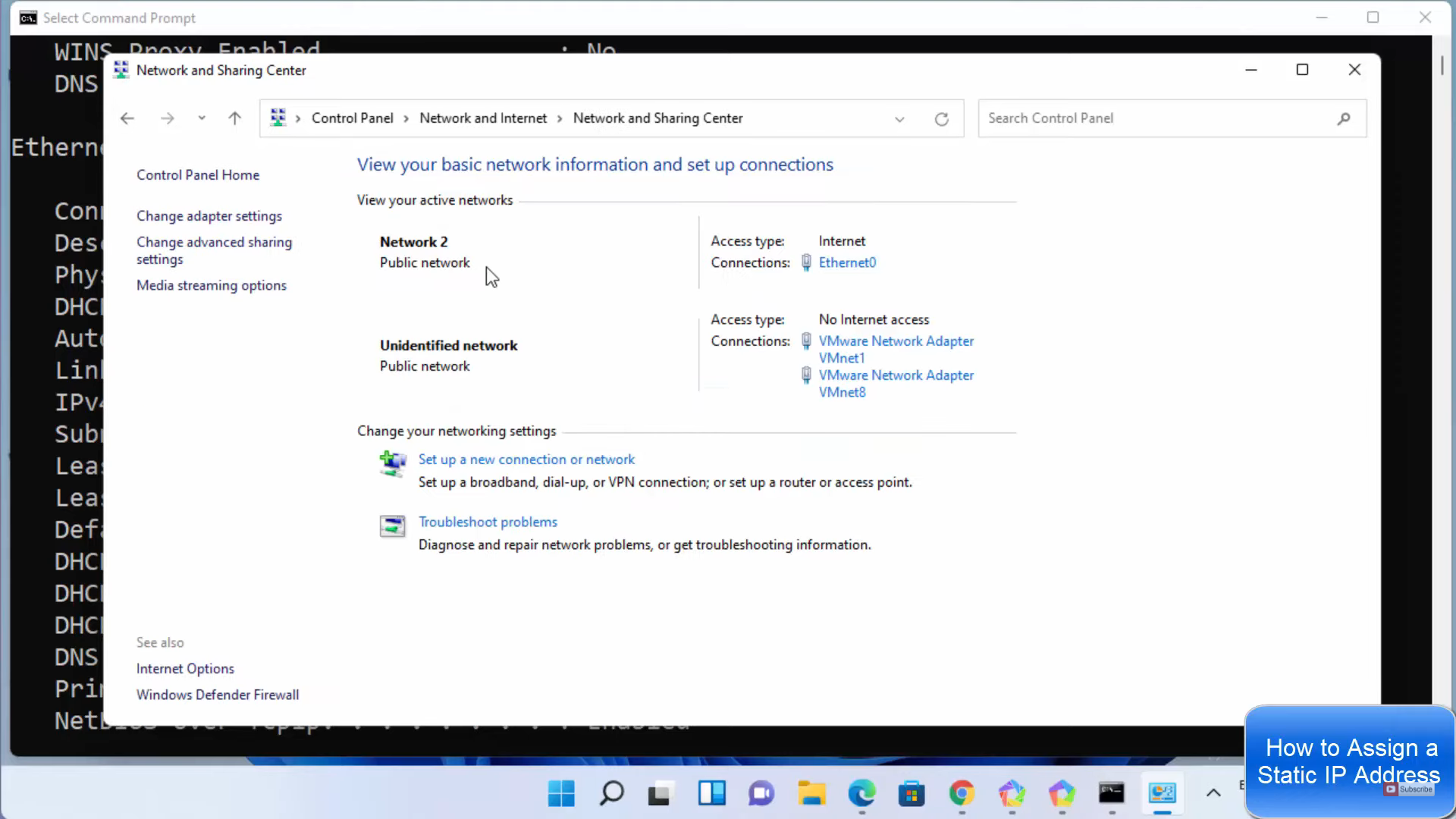Click the Refresh address bar icon
This screenshot has height=819, width=1456.
[941, 119]
